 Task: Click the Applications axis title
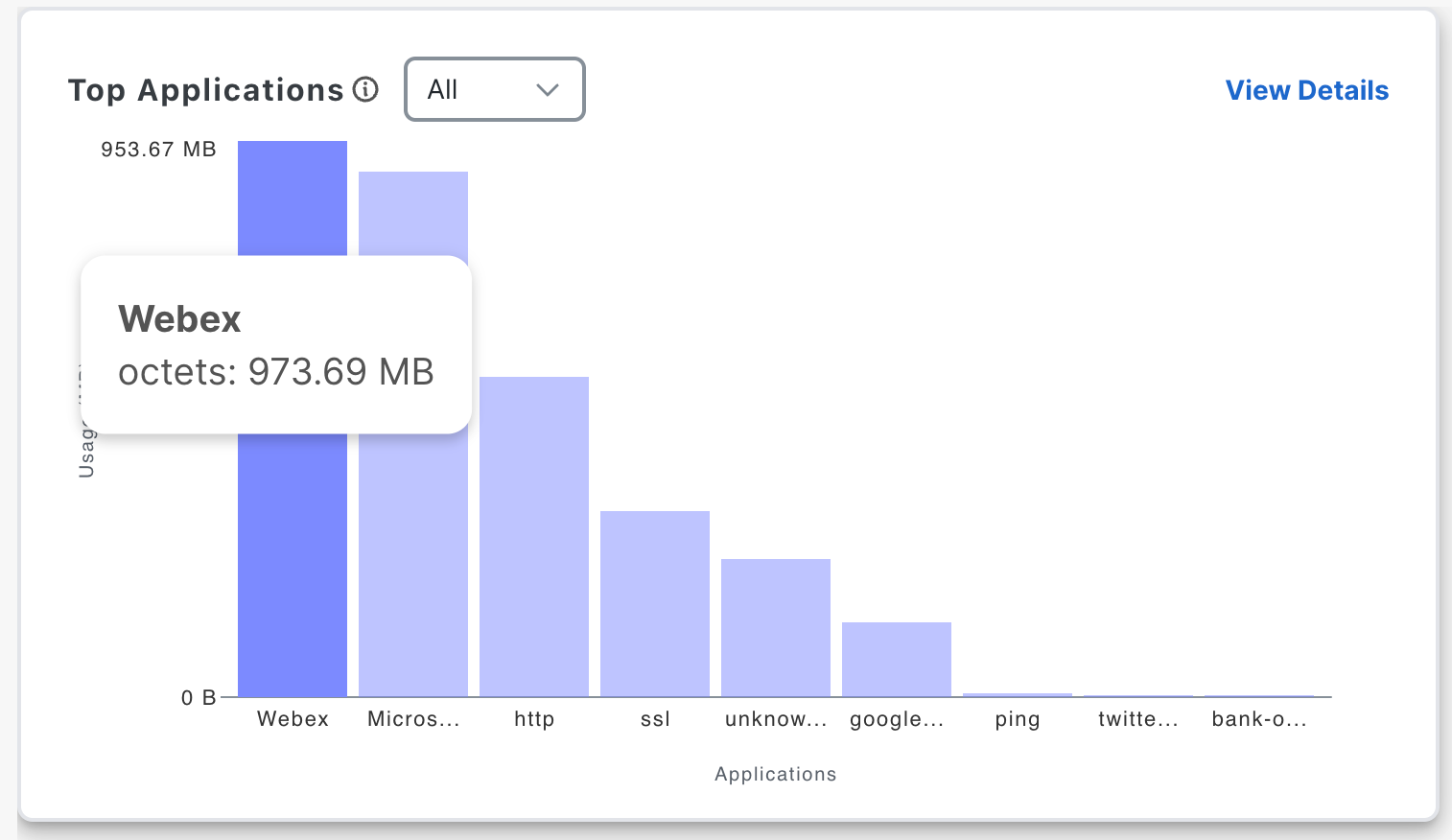coord(776,775)
